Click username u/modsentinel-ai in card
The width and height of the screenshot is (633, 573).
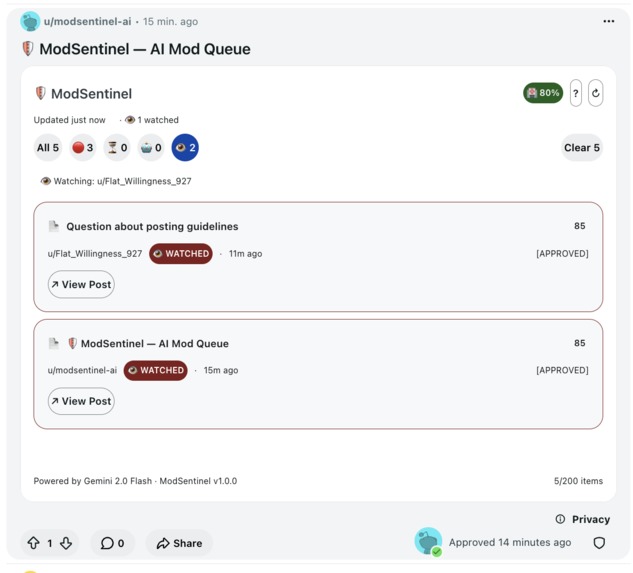82,370
